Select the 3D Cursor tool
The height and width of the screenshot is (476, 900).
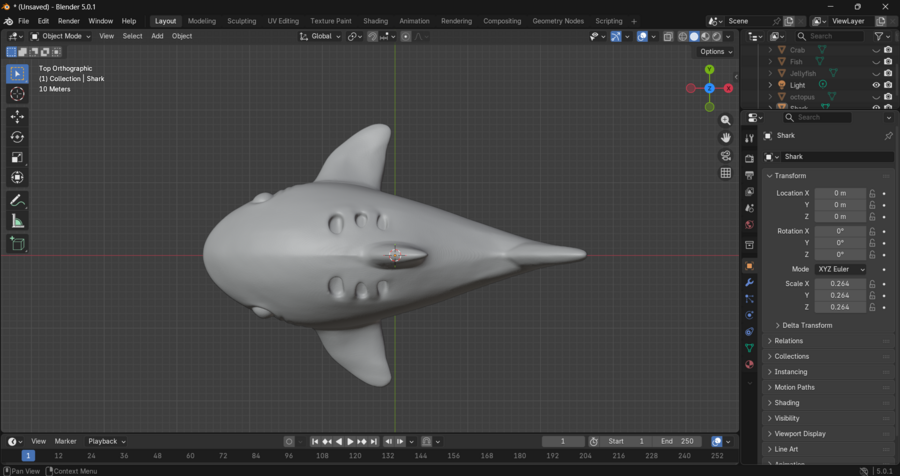click(17, 94)
